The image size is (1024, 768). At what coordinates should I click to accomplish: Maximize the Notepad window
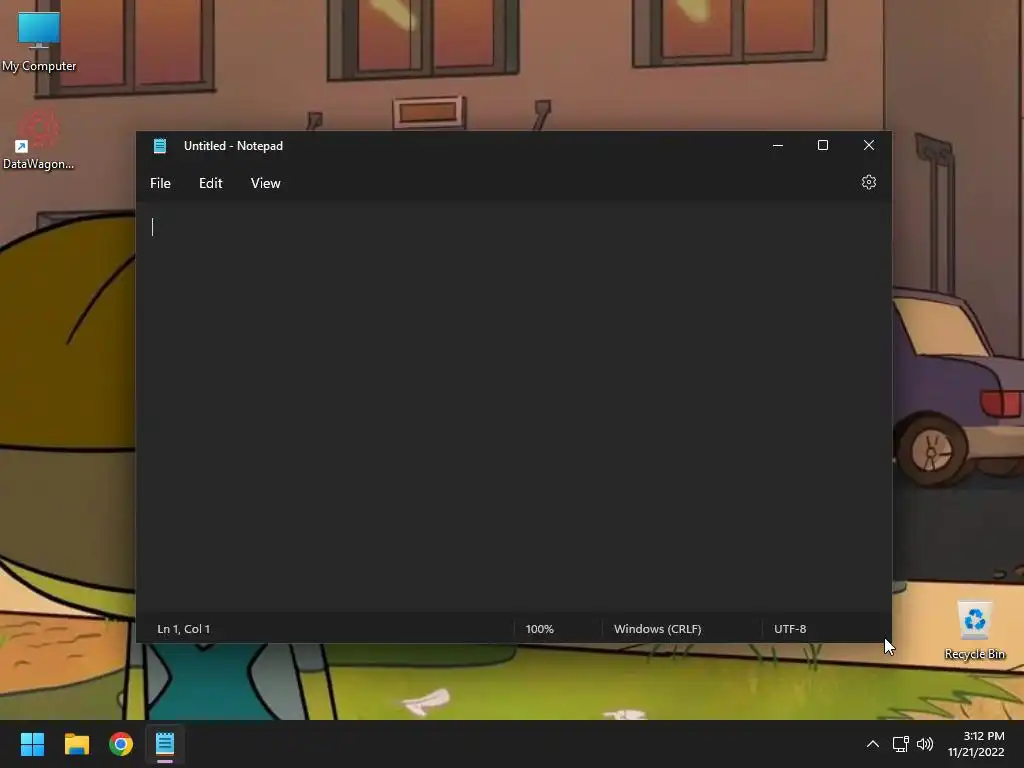(x=823, y=146)
